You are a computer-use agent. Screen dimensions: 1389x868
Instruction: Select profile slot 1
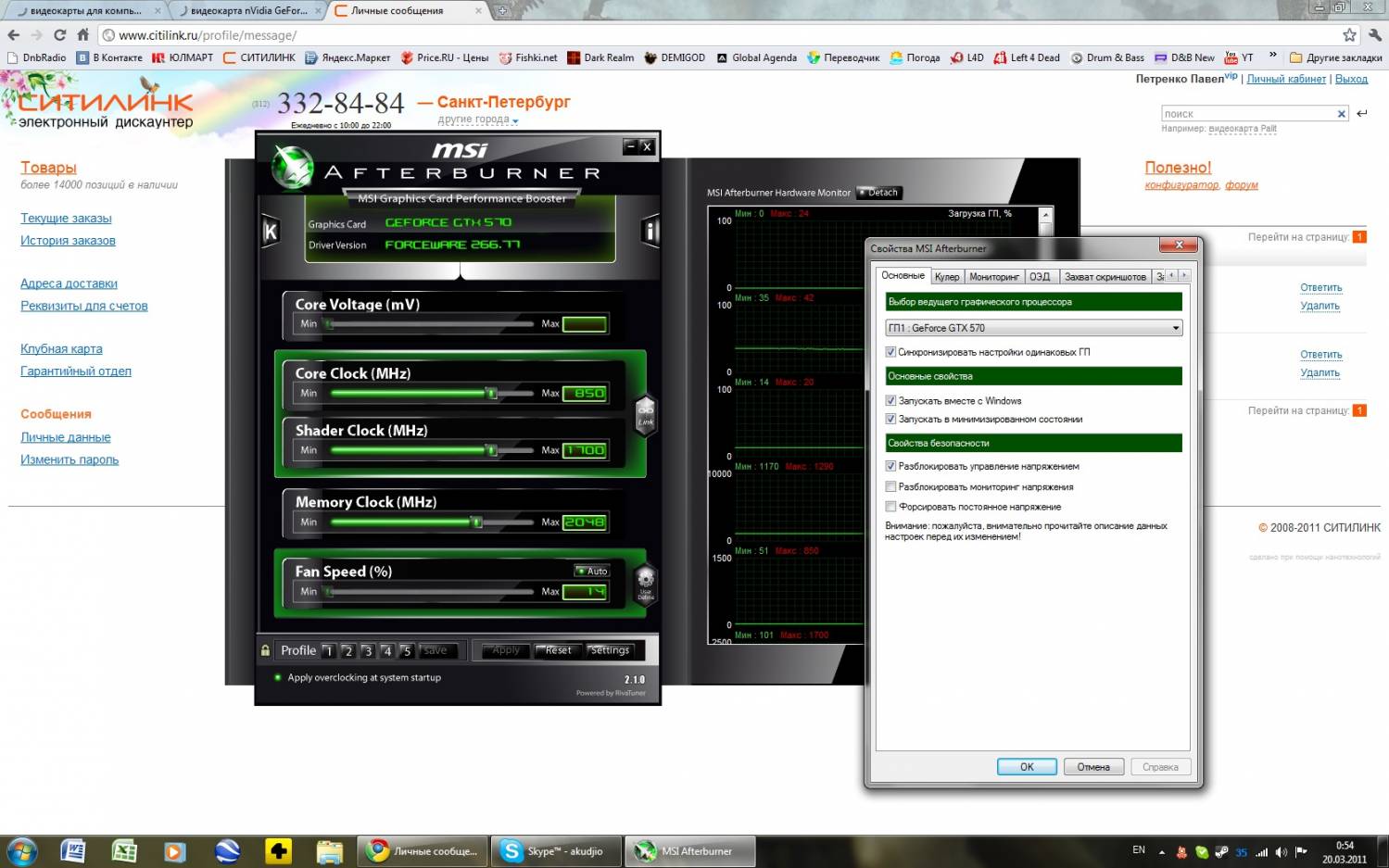[x=328, y=650]
